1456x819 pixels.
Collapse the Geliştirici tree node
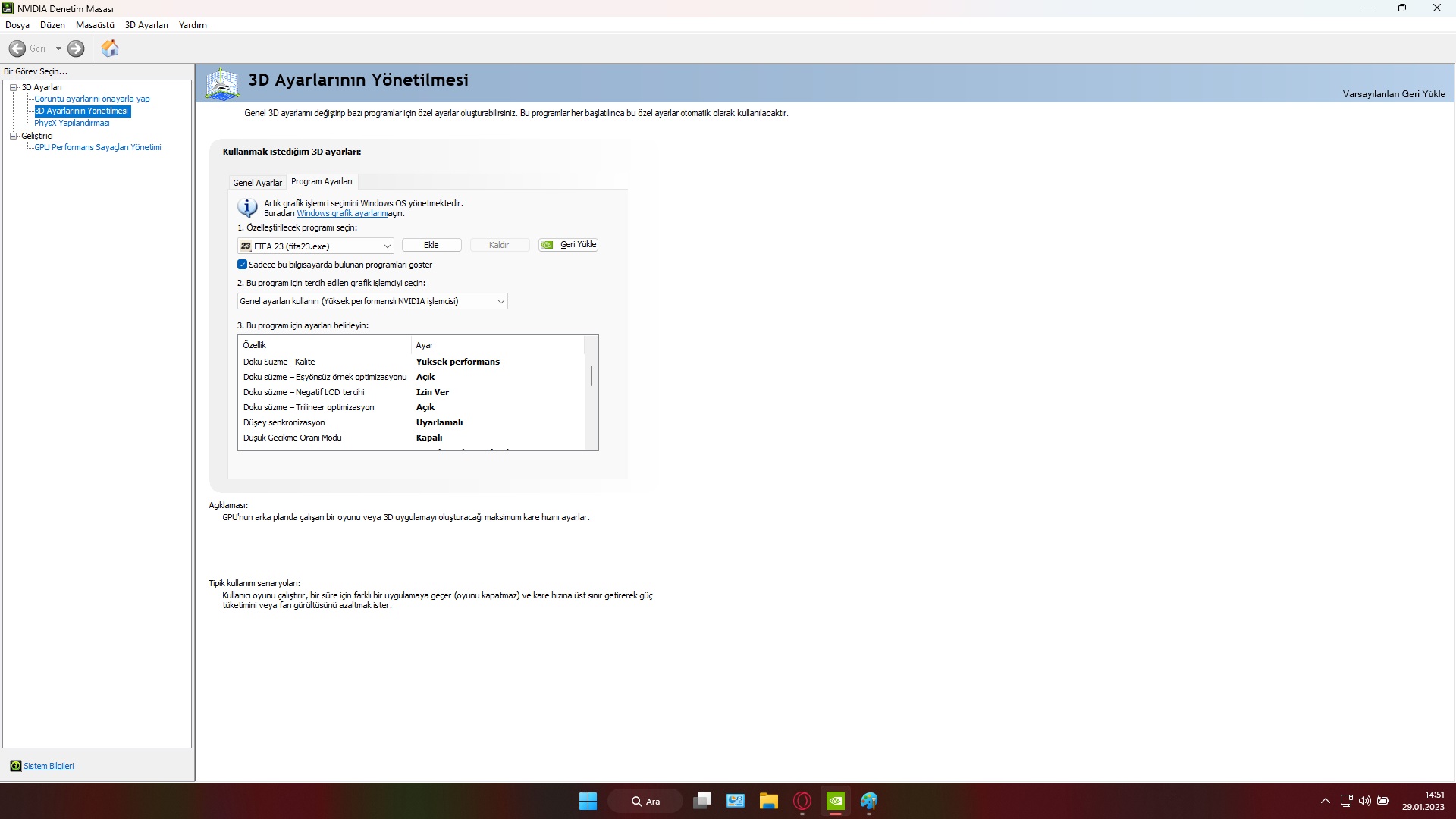[x=13, y=136]
